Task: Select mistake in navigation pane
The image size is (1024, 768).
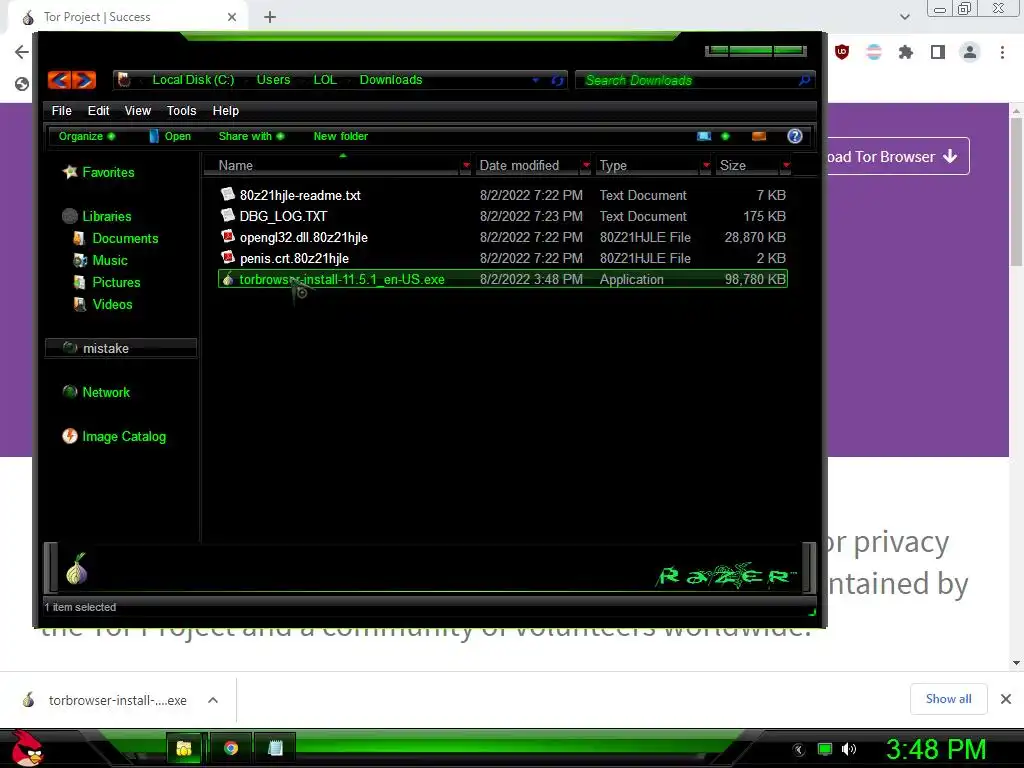Action: 121,348
